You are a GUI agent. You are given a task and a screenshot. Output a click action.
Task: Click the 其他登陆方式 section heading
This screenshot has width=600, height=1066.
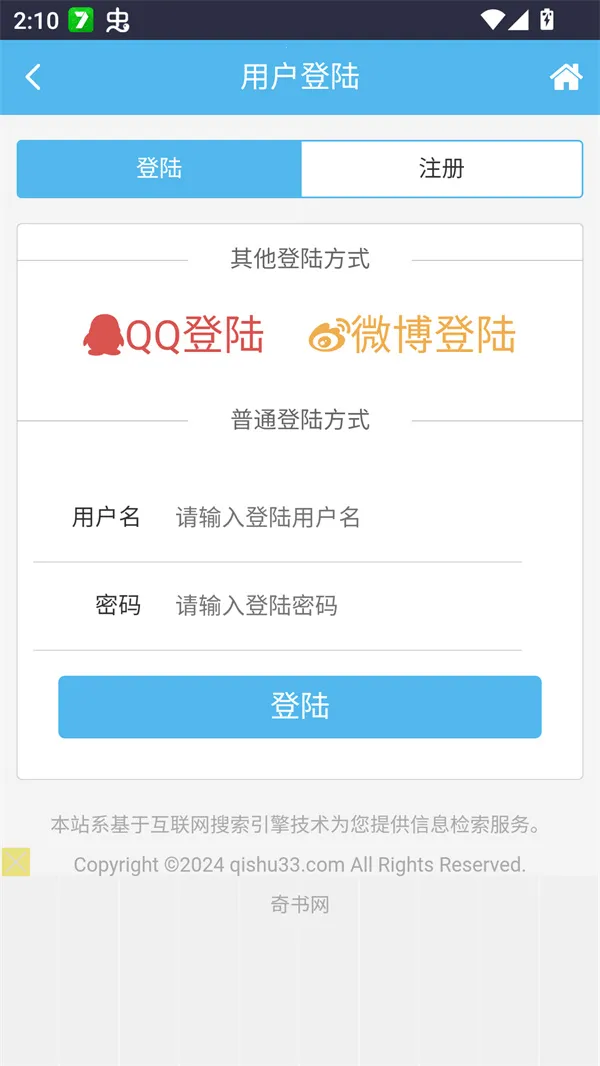point(300,259)
